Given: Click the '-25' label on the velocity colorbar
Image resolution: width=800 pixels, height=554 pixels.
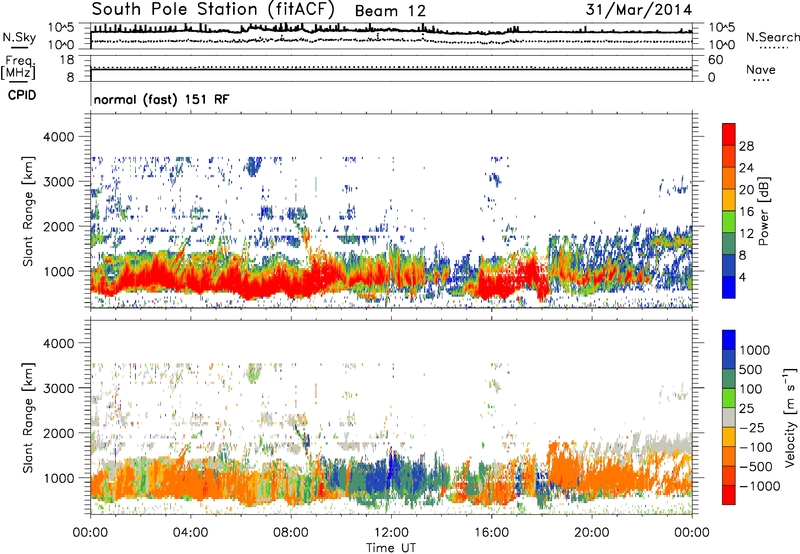Looking at the screenshot, I should pos(752,428).
